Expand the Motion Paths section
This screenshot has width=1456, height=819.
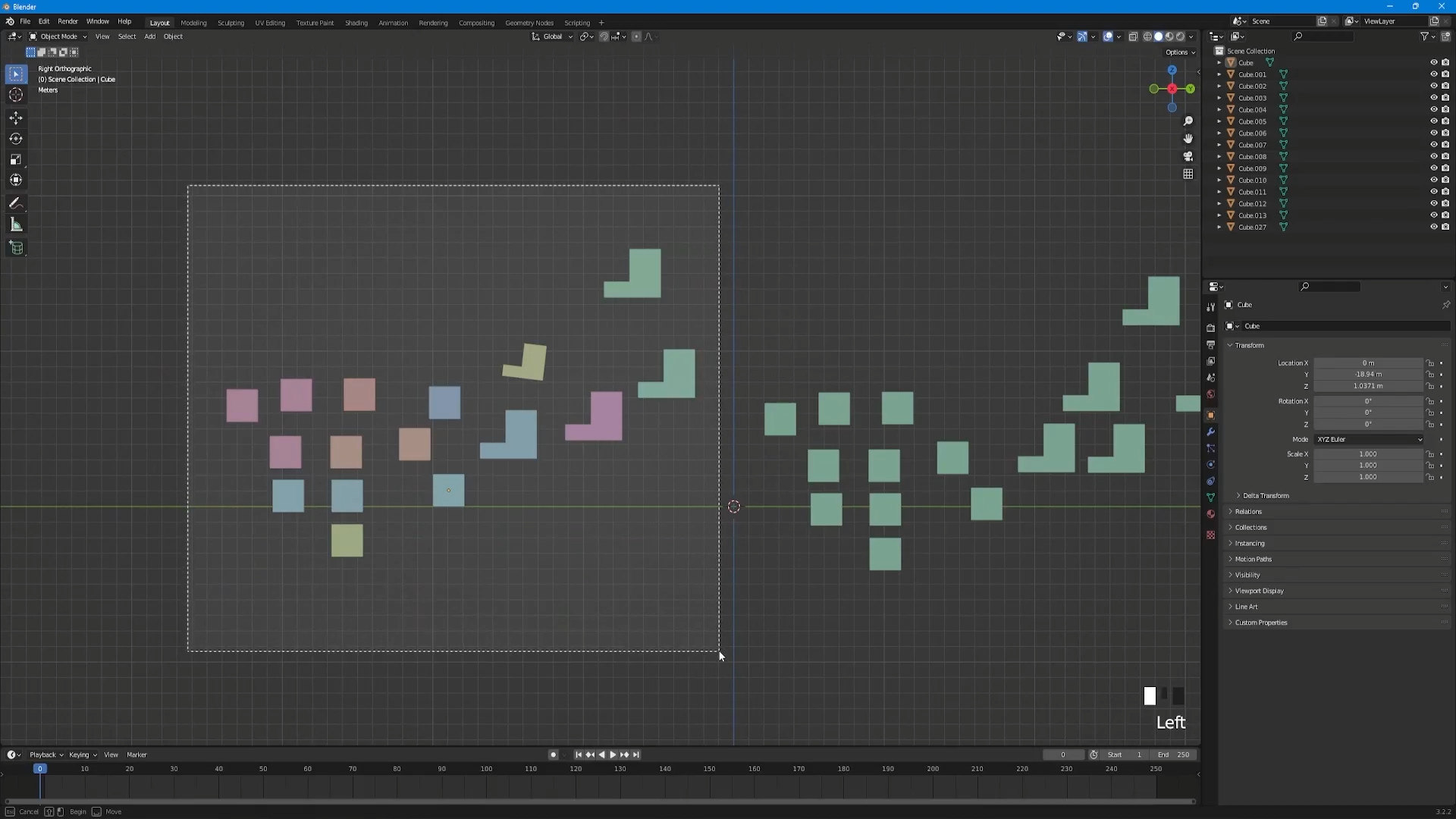(1253, 559)
